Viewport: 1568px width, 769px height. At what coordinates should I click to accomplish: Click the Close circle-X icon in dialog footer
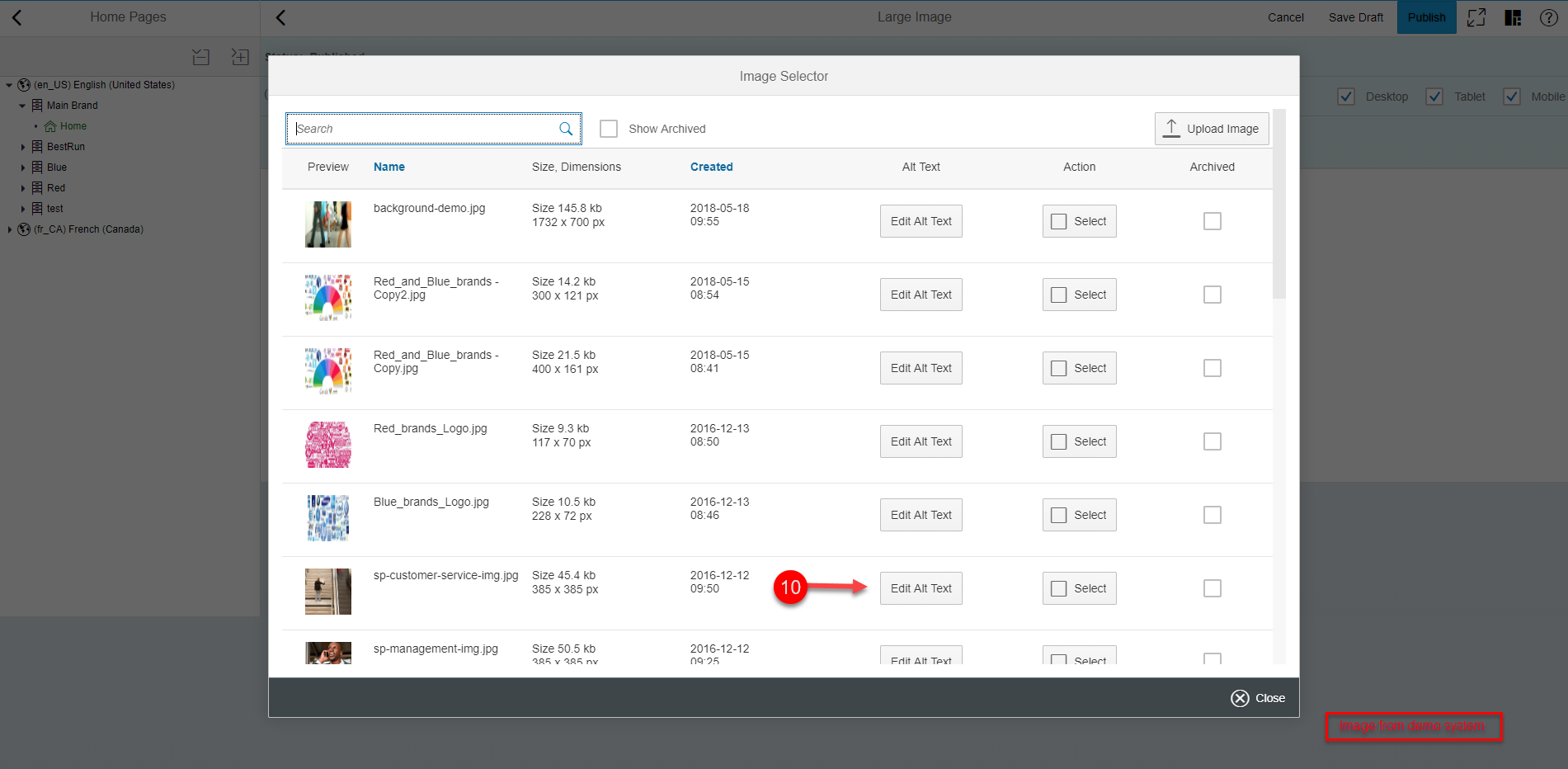(x=1240, y=698)
